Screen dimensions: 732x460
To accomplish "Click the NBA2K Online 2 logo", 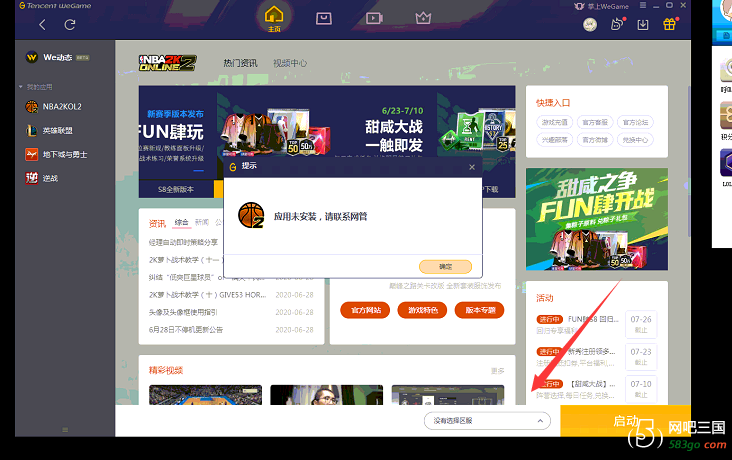I will point(167,63).
